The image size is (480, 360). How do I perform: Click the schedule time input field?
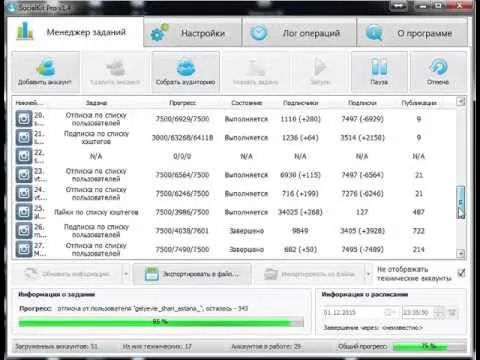point(417,313)
